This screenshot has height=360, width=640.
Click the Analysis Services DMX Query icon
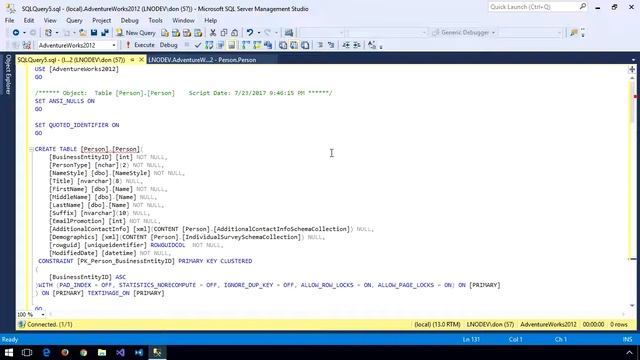187,33
